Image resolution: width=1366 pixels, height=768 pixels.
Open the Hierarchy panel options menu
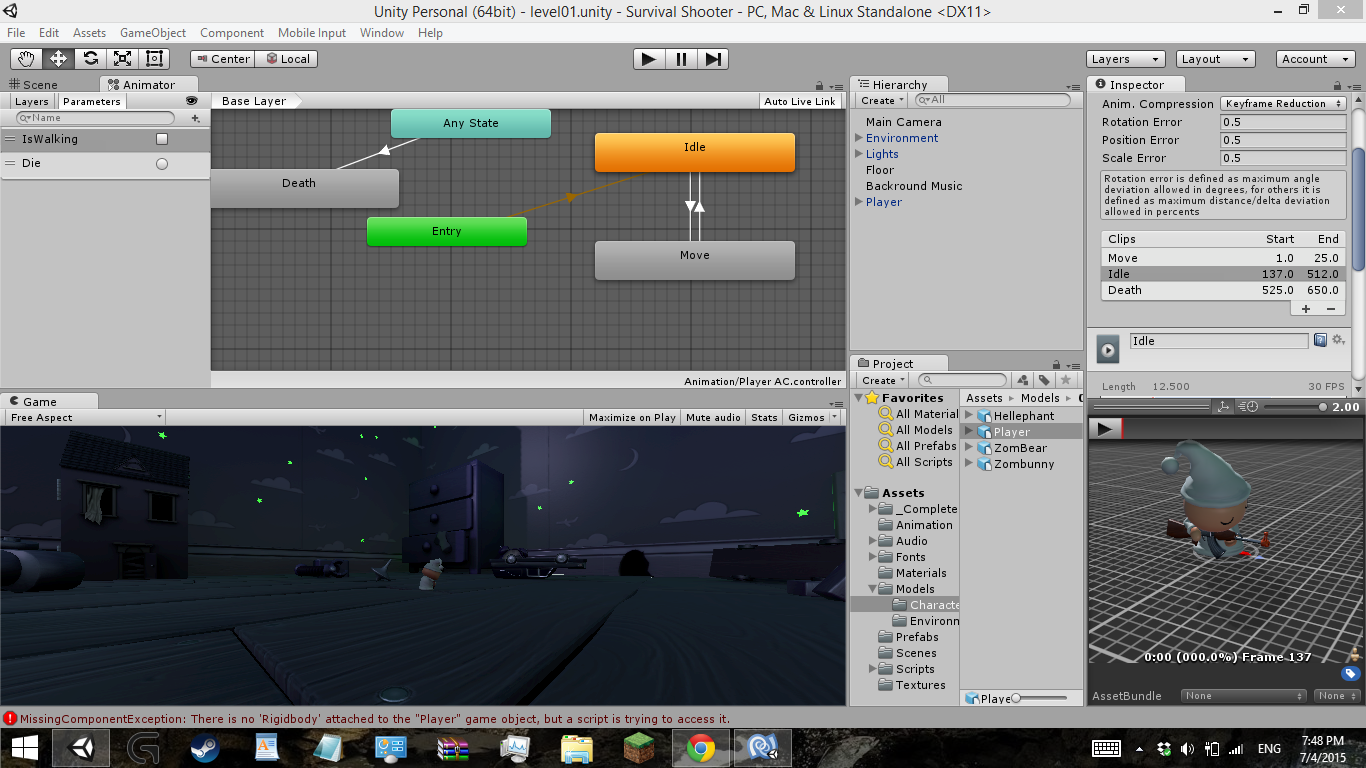click(x=1072, y=86)
